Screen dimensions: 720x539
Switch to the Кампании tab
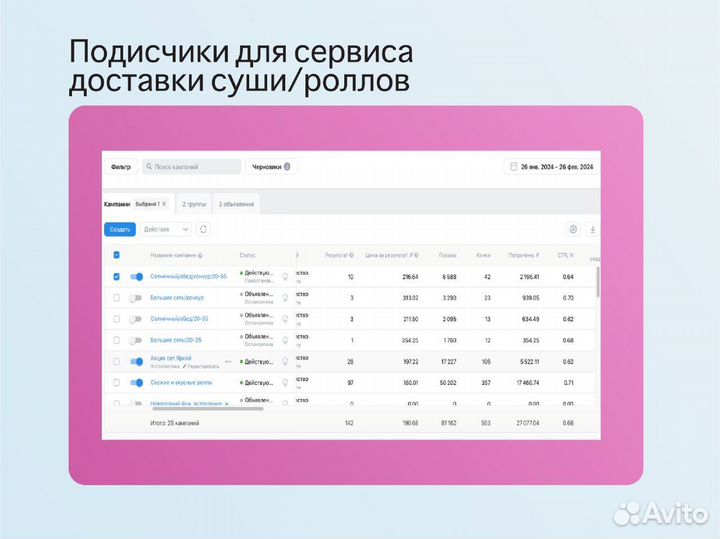pos(117,204)
